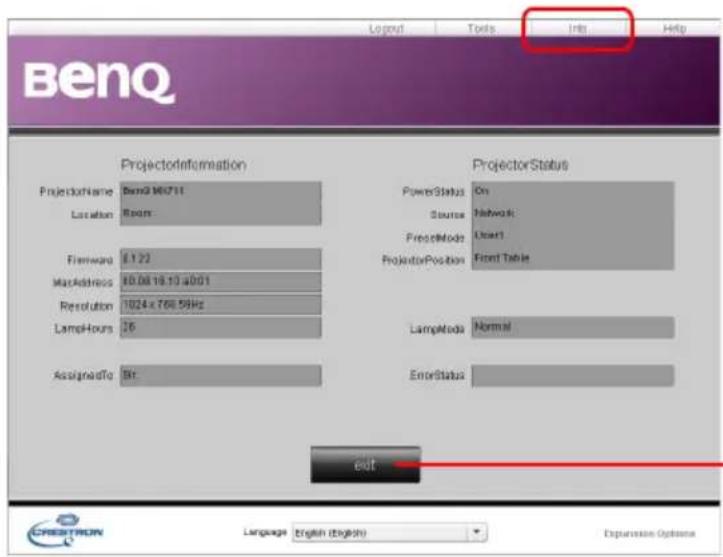Click the Crestron logo icon

[65, 530]
